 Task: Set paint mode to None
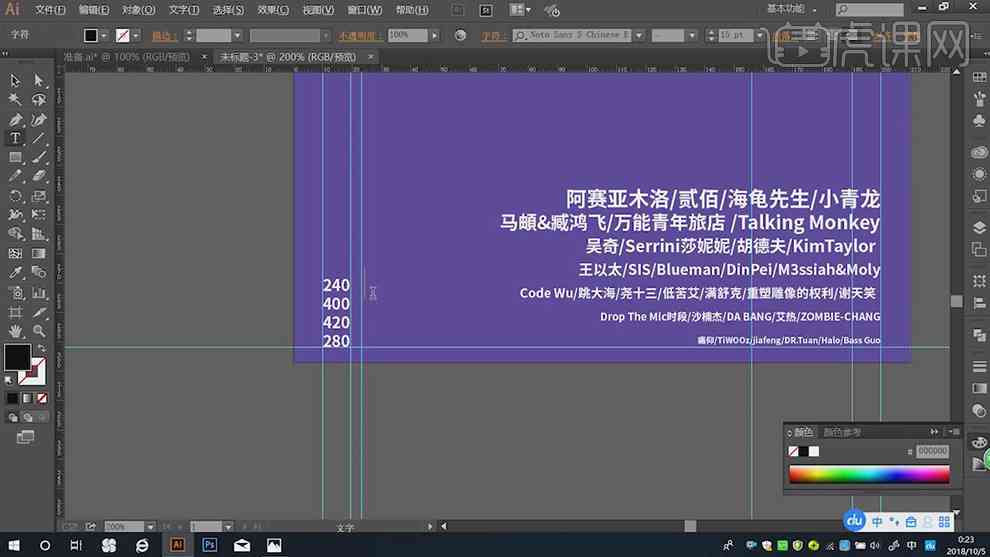[42, 398]
